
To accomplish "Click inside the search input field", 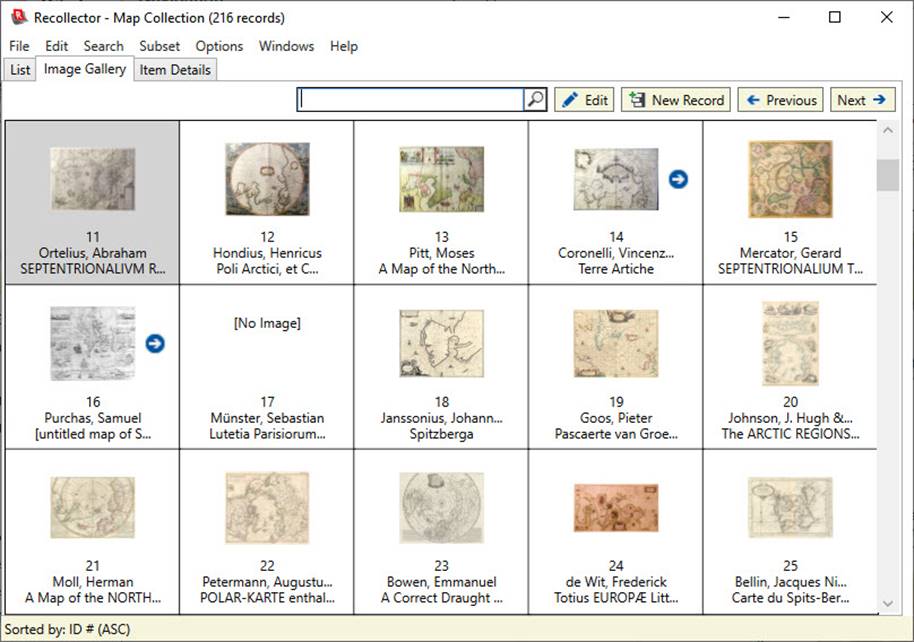I will coord(410,99).
